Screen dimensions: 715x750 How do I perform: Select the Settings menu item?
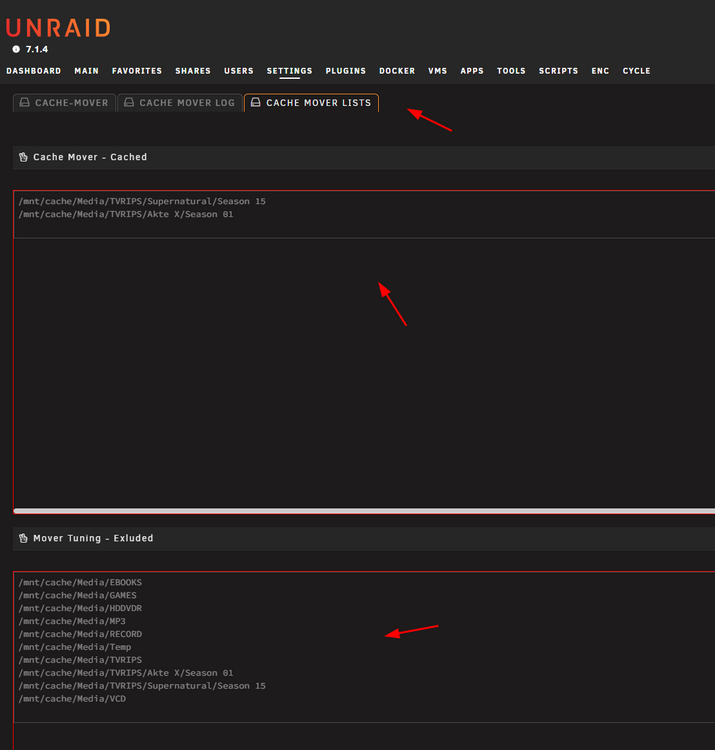pos(289,71)
